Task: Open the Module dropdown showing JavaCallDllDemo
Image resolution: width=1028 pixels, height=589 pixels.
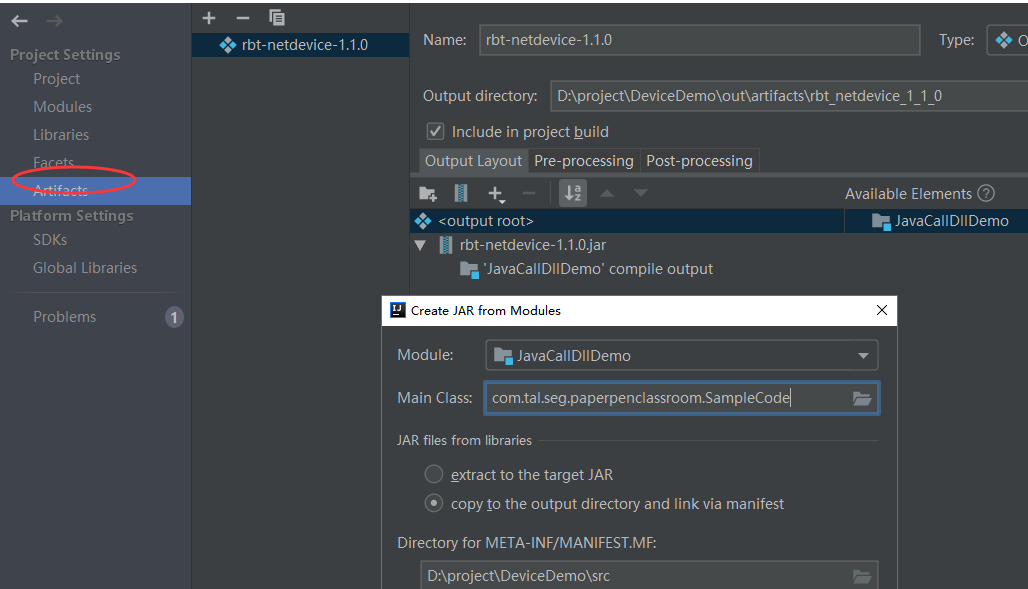Action: coord(681,355)
